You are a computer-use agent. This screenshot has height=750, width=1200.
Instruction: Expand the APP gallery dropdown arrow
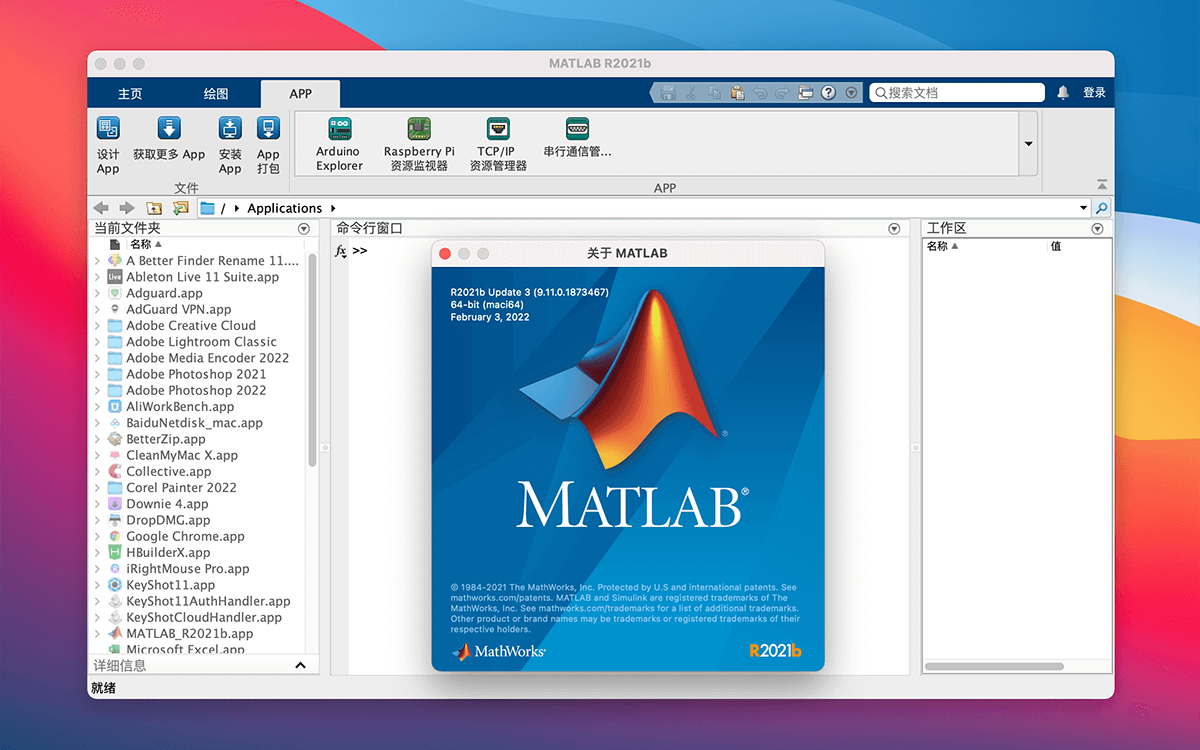coord(1028,143)
